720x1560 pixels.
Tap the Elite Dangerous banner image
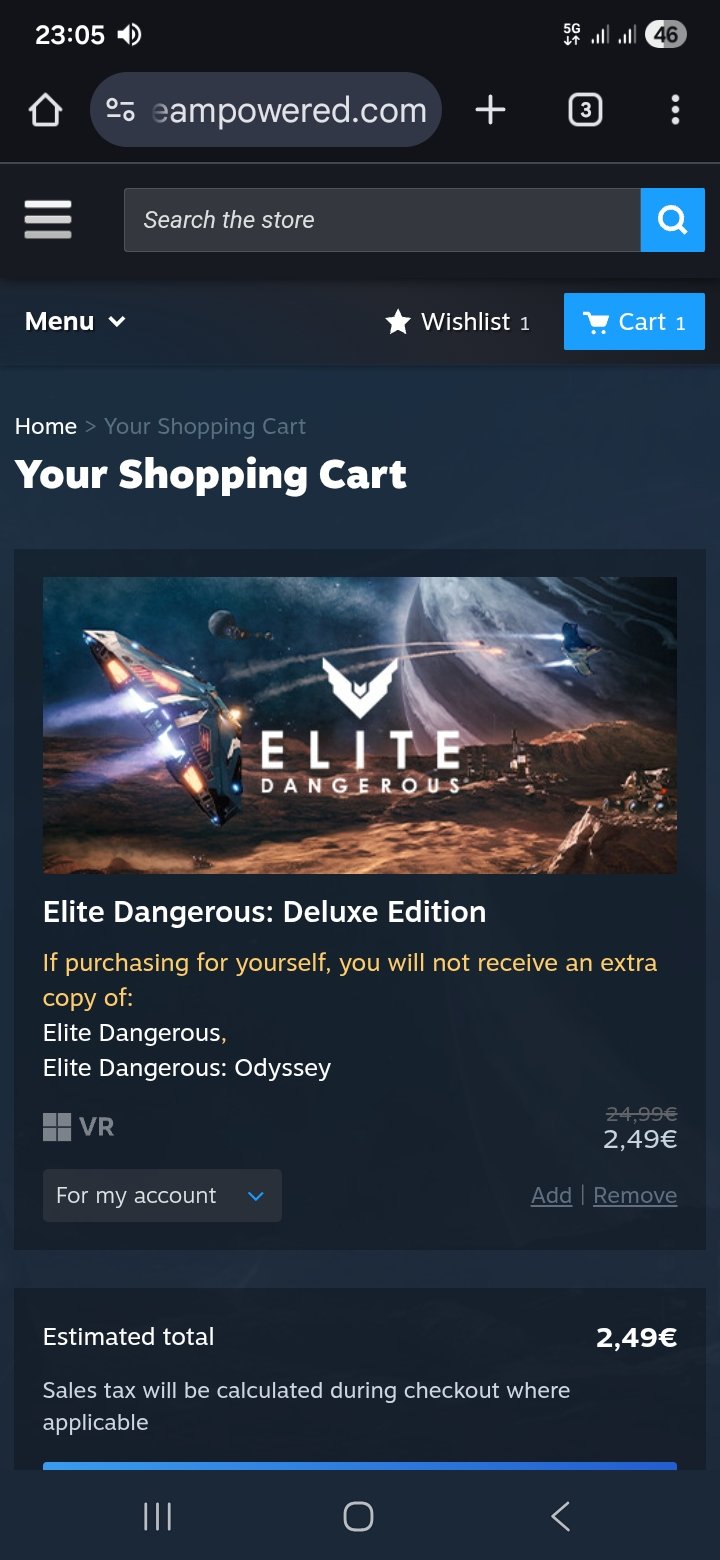[360, 725]
